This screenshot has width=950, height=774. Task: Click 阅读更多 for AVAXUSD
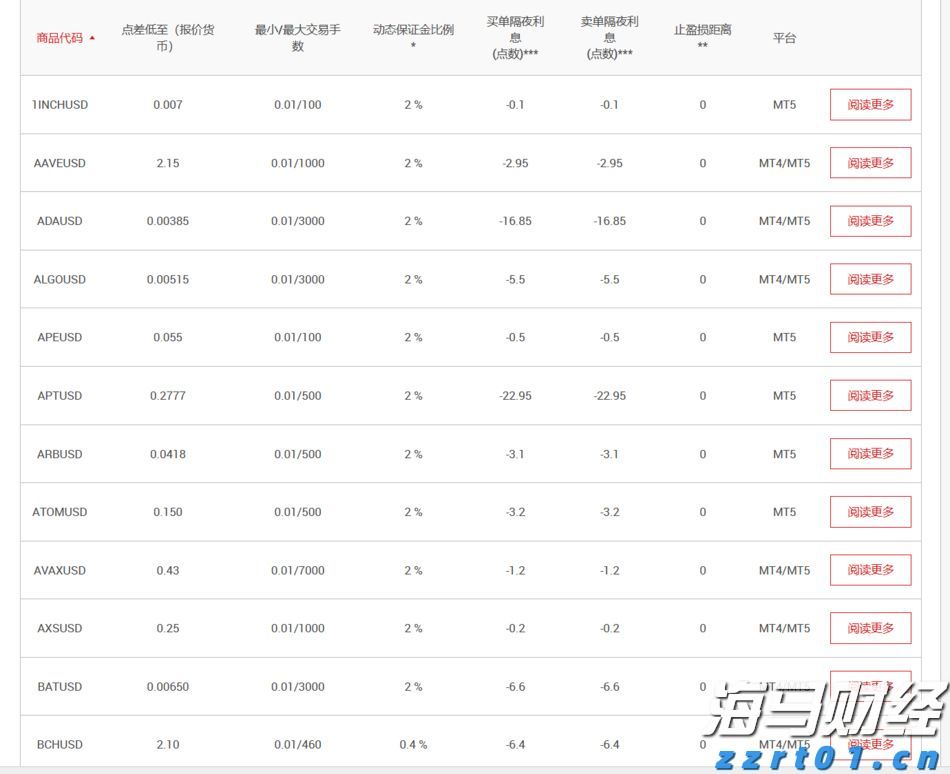coord(870,570)
